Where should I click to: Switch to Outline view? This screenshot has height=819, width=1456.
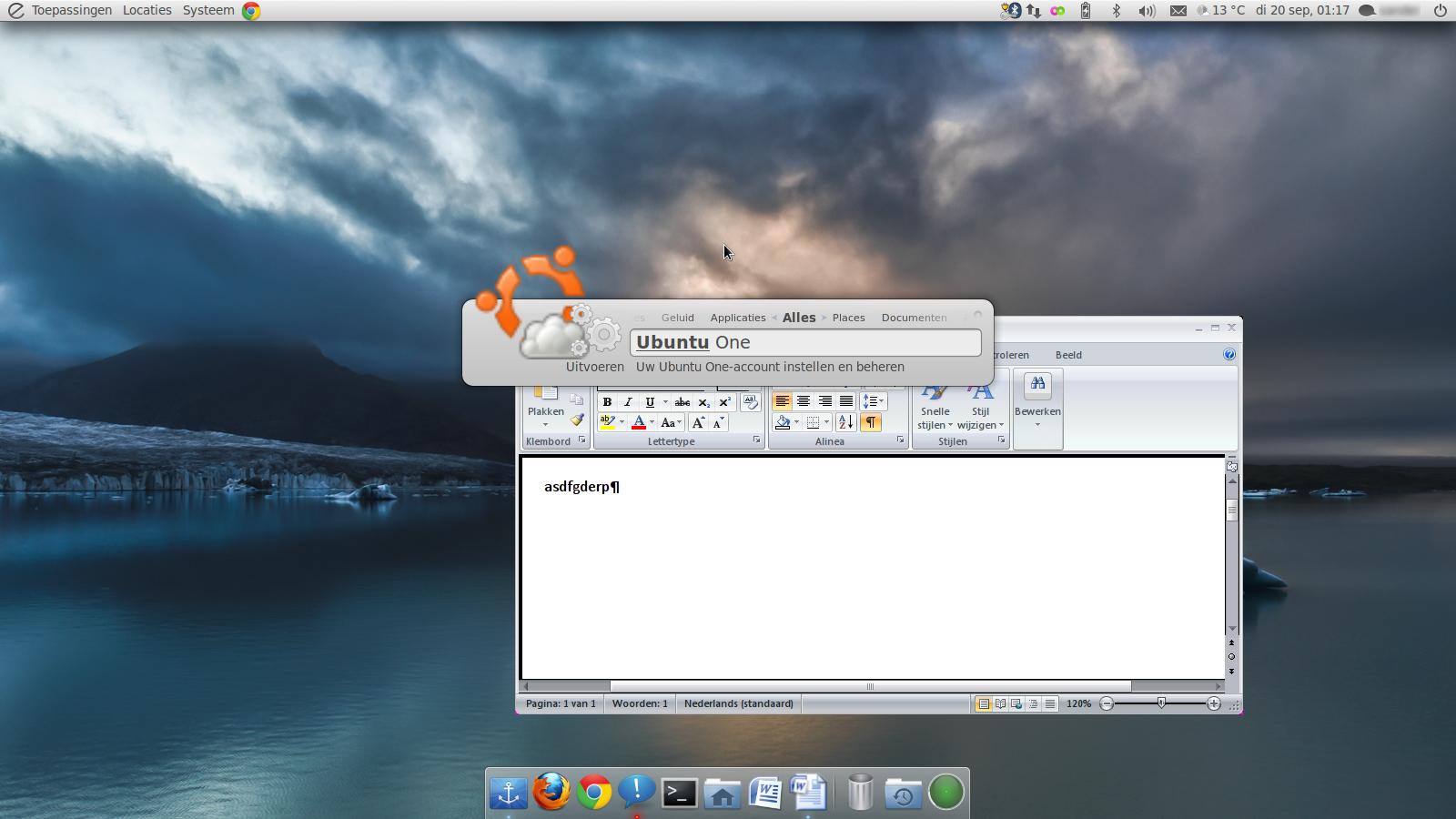(x=1033, y=703)
